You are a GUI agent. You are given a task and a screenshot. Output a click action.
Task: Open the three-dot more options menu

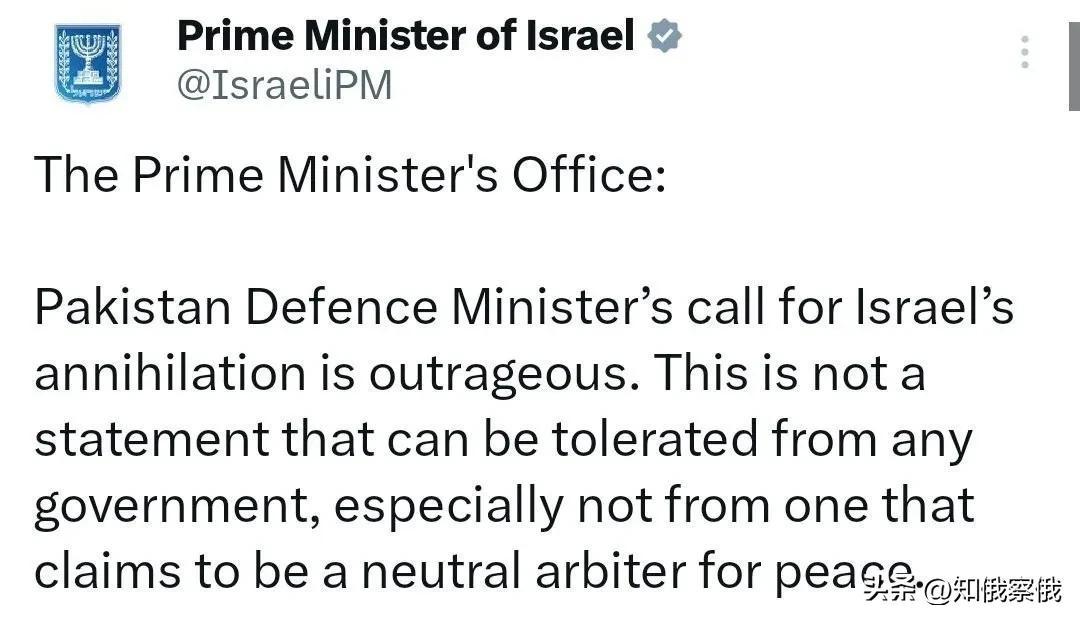(x=1025, y=52)
